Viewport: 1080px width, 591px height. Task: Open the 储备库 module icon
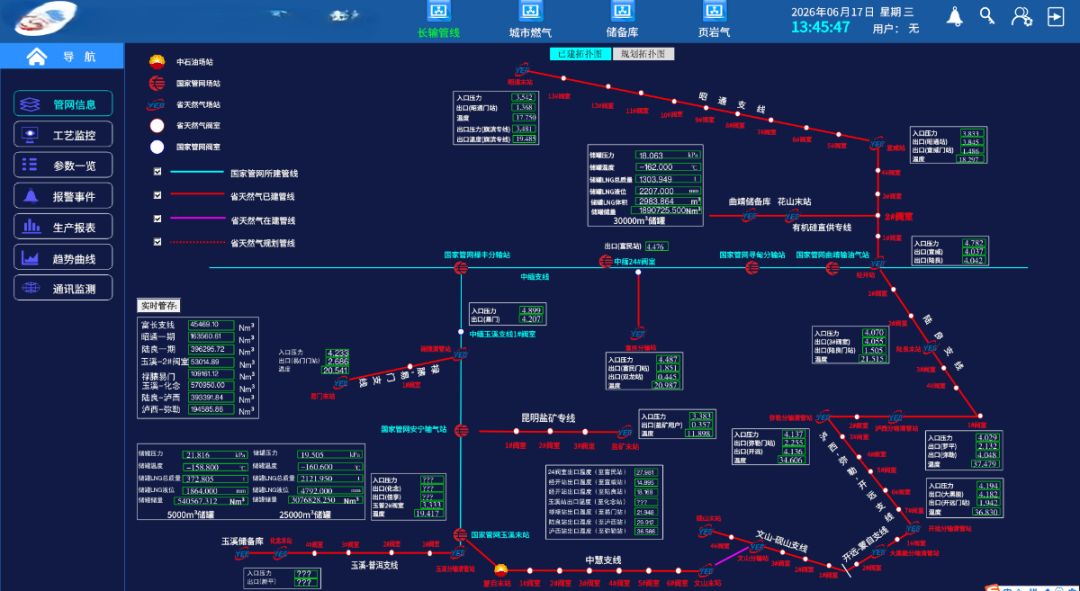tap(623, 10)
